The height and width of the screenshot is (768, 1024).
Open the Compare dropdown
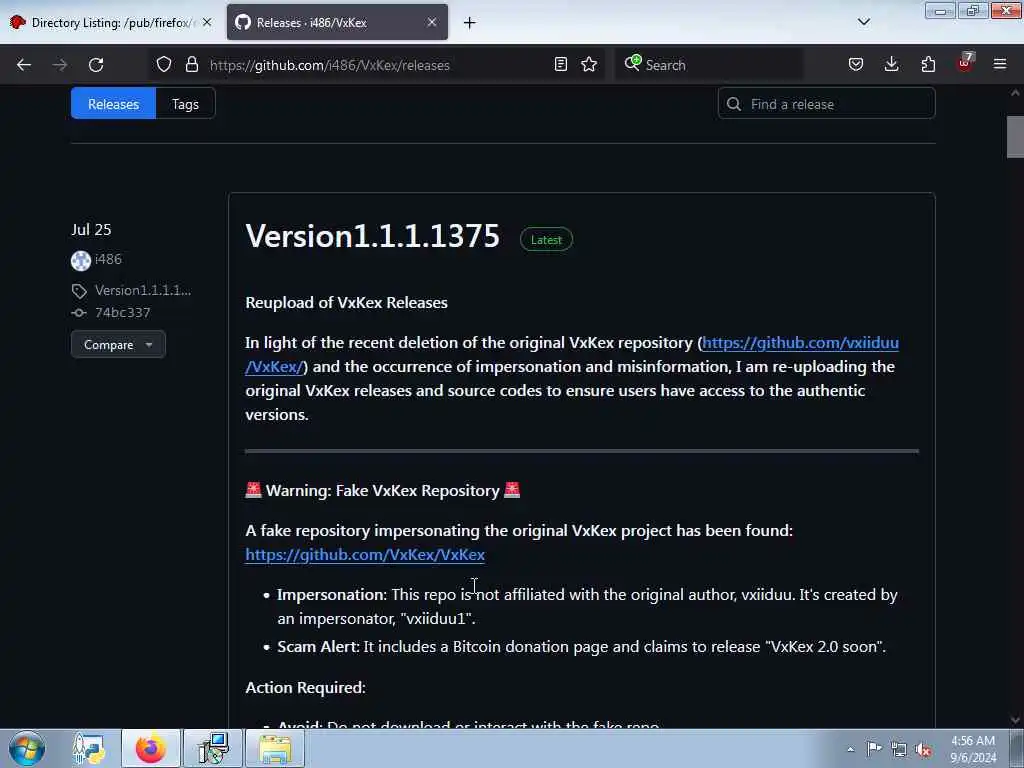coord(118,344)
